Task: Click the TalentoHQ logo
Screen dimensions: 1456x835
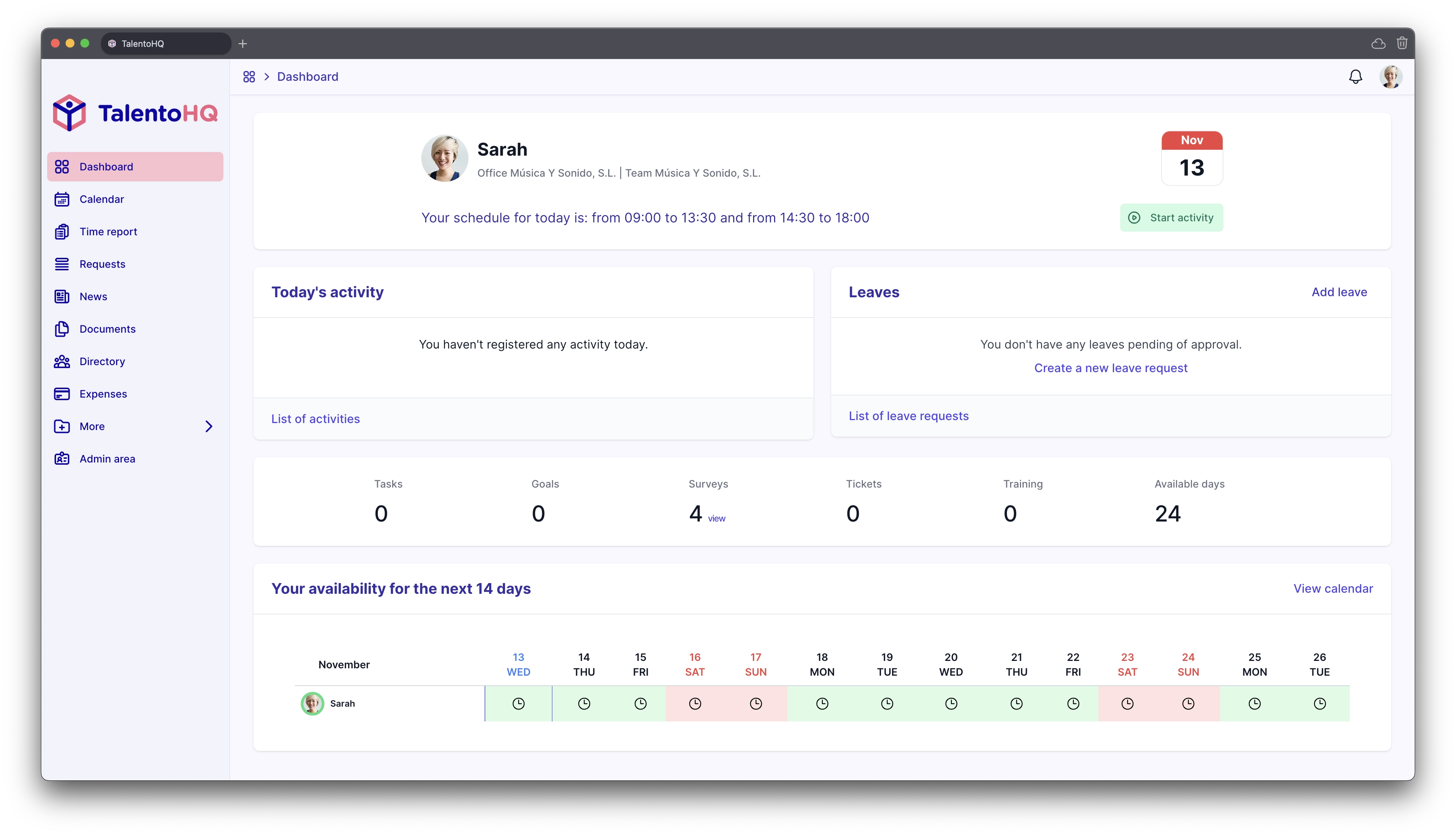Action: (135, 113)
